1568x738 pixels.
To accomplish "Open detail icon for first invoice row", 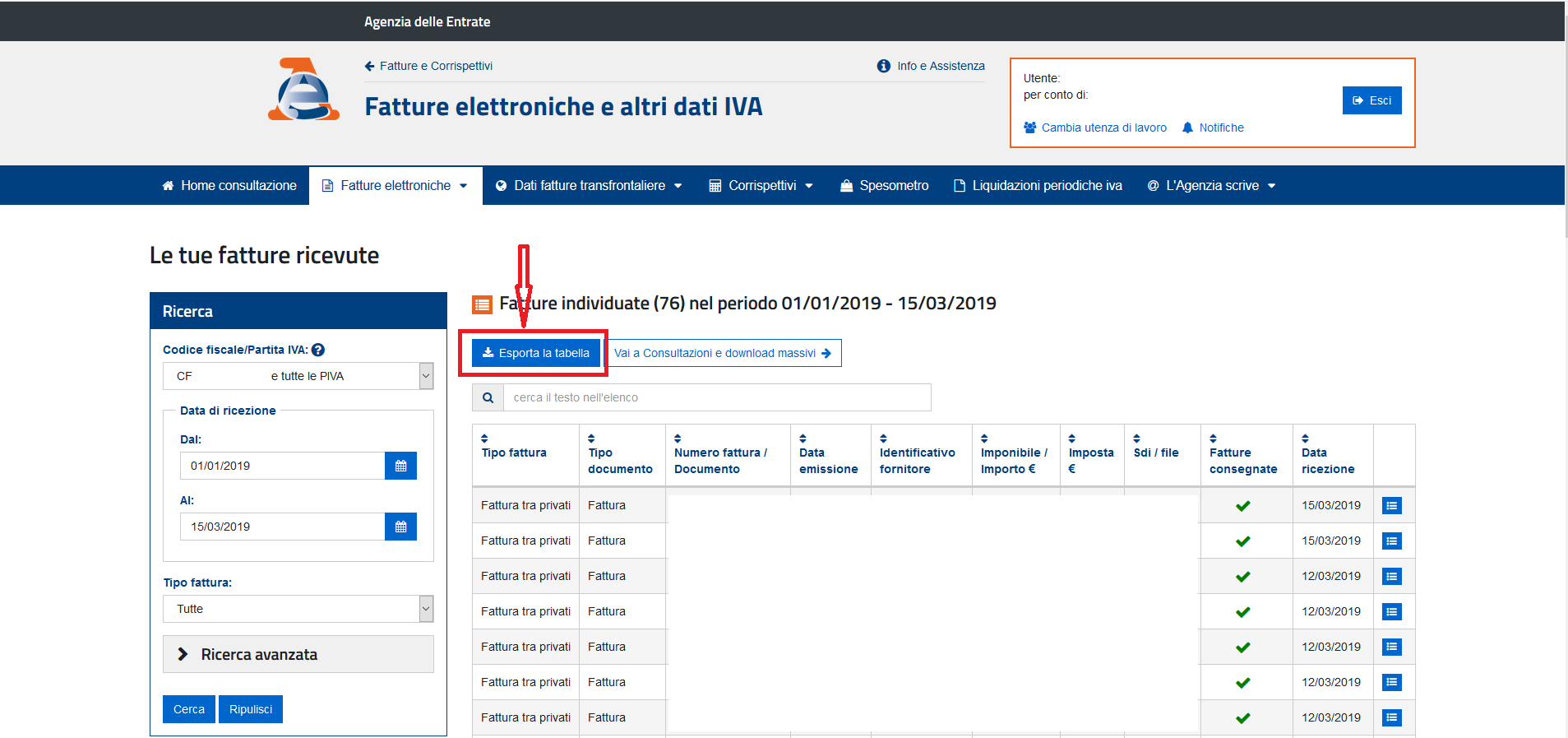I will click(1391, 505).
